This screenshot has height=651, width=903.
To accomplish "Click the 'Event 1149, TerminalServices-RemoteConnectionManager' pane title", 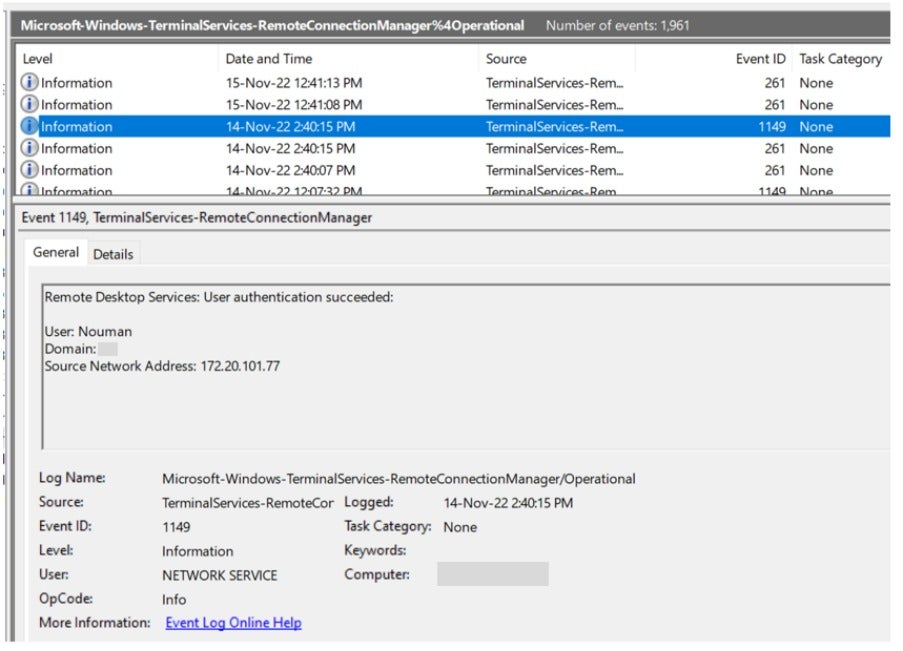I will pos(196,218).
